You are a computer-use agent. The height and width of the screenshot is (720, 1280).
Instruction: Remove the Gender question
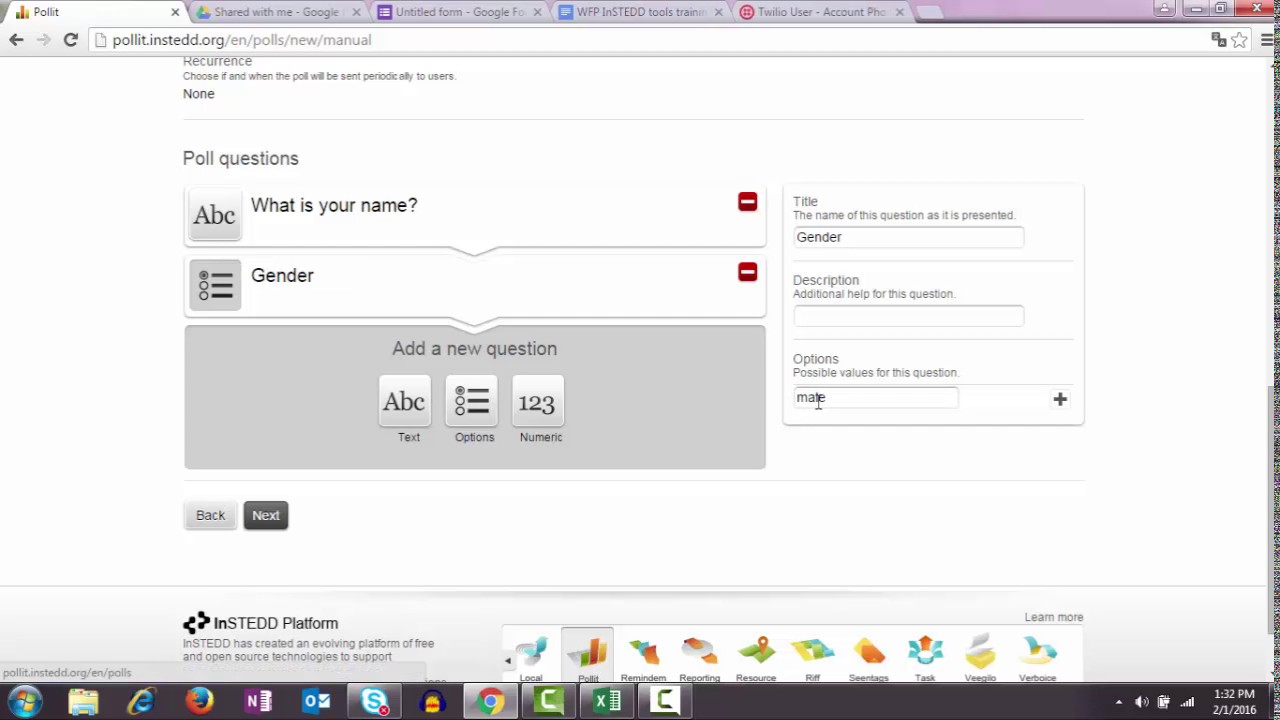[x=747, y=272]
